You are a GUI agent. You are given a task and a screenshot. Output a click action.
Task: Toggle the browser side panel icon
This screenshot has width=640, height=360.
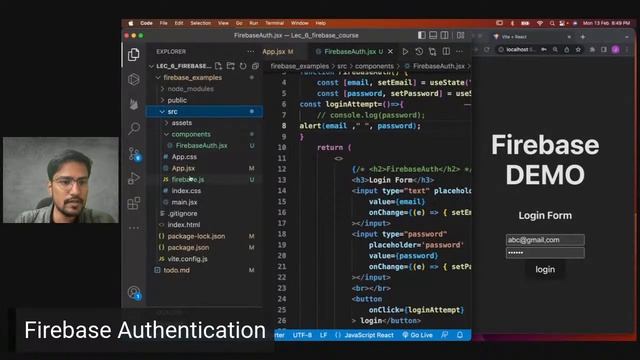pyautogui.click(x=604, y=49)
